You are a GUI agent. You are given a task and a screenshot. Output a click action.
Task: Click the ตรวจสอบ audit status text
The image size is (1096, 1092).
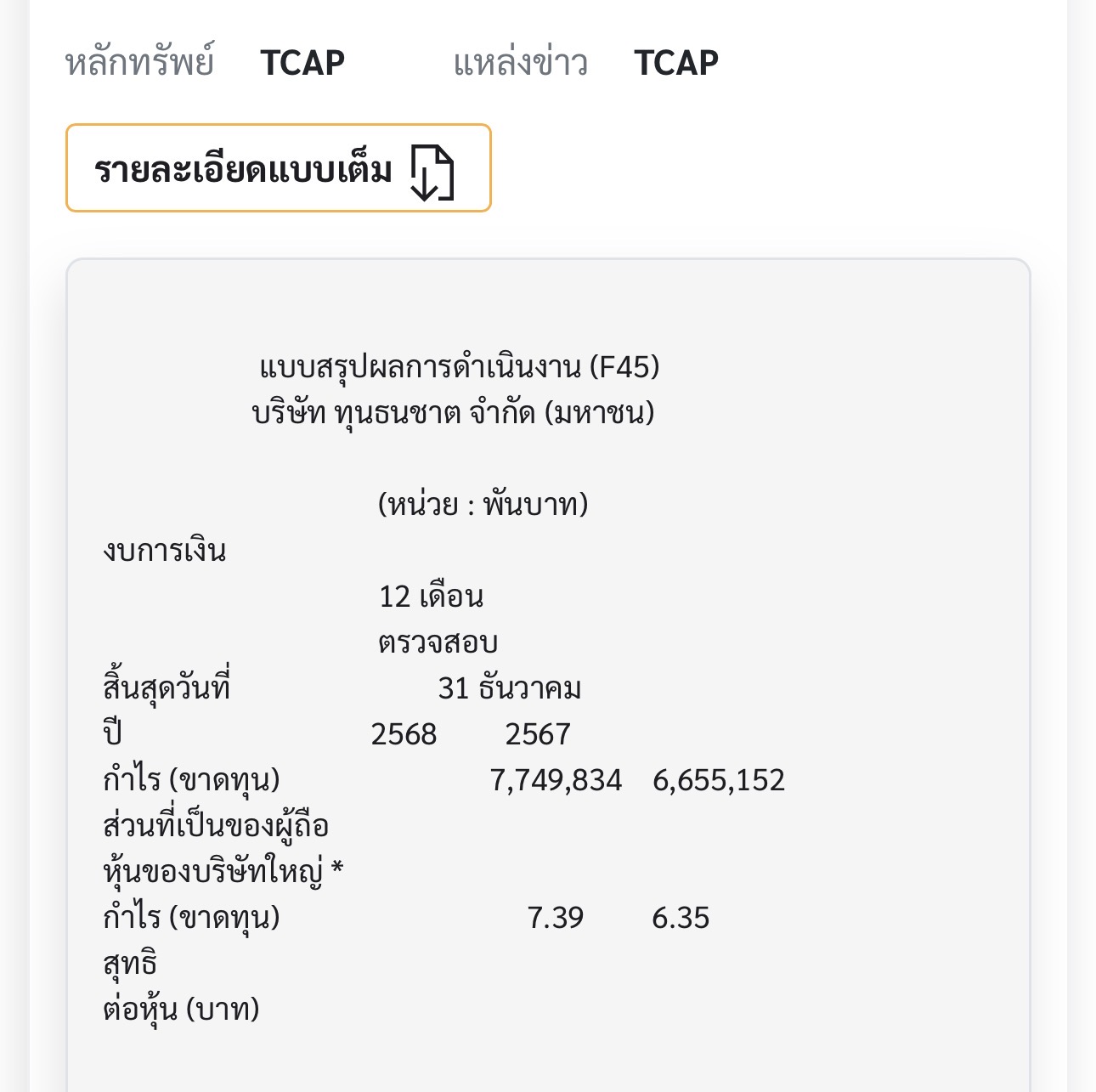(x=438, y=642)
